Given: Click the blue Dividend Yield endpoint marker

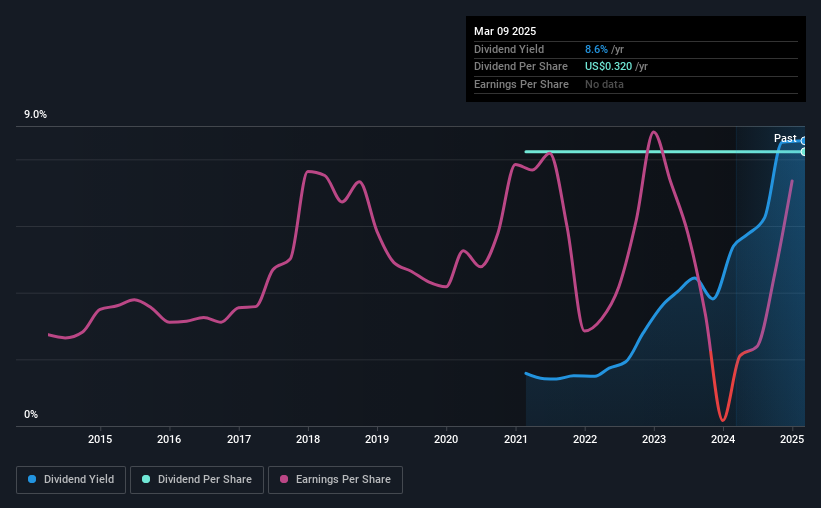Looking at the screenshot, I should coord(804,141).
